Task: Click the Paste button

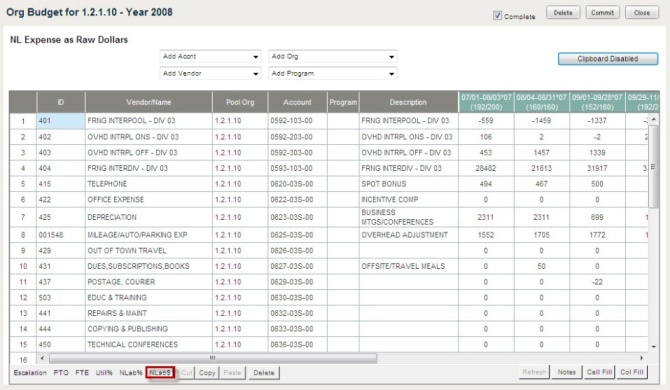Action: 232,372
